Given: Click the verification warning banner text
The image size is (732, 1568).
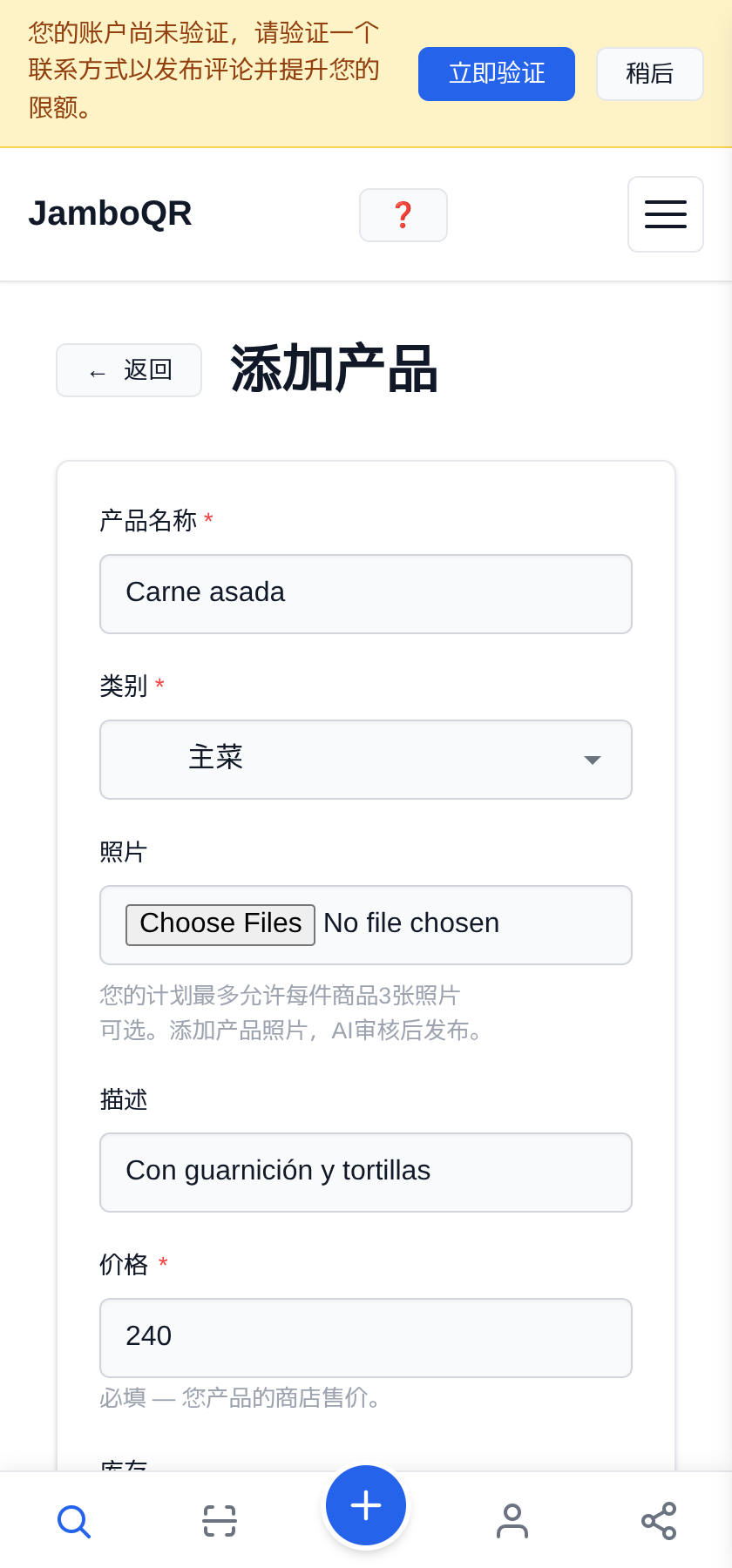Looking at the screenshot, I should coord(204,71).
